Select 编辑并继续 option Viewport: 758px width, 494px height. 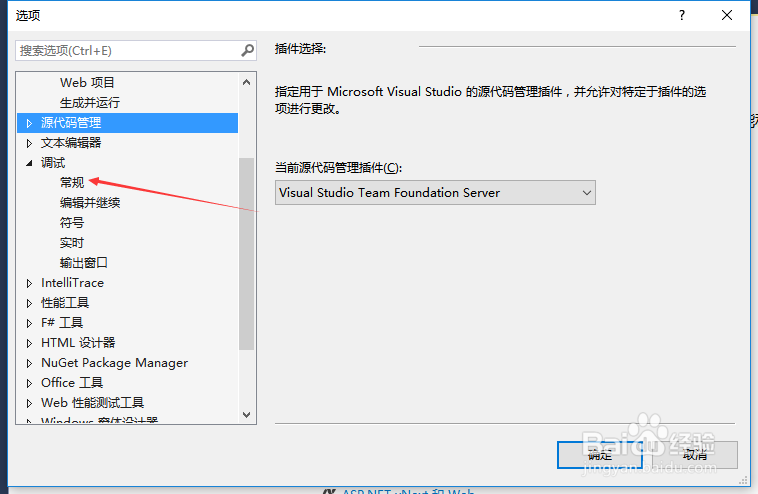(90, 203)
